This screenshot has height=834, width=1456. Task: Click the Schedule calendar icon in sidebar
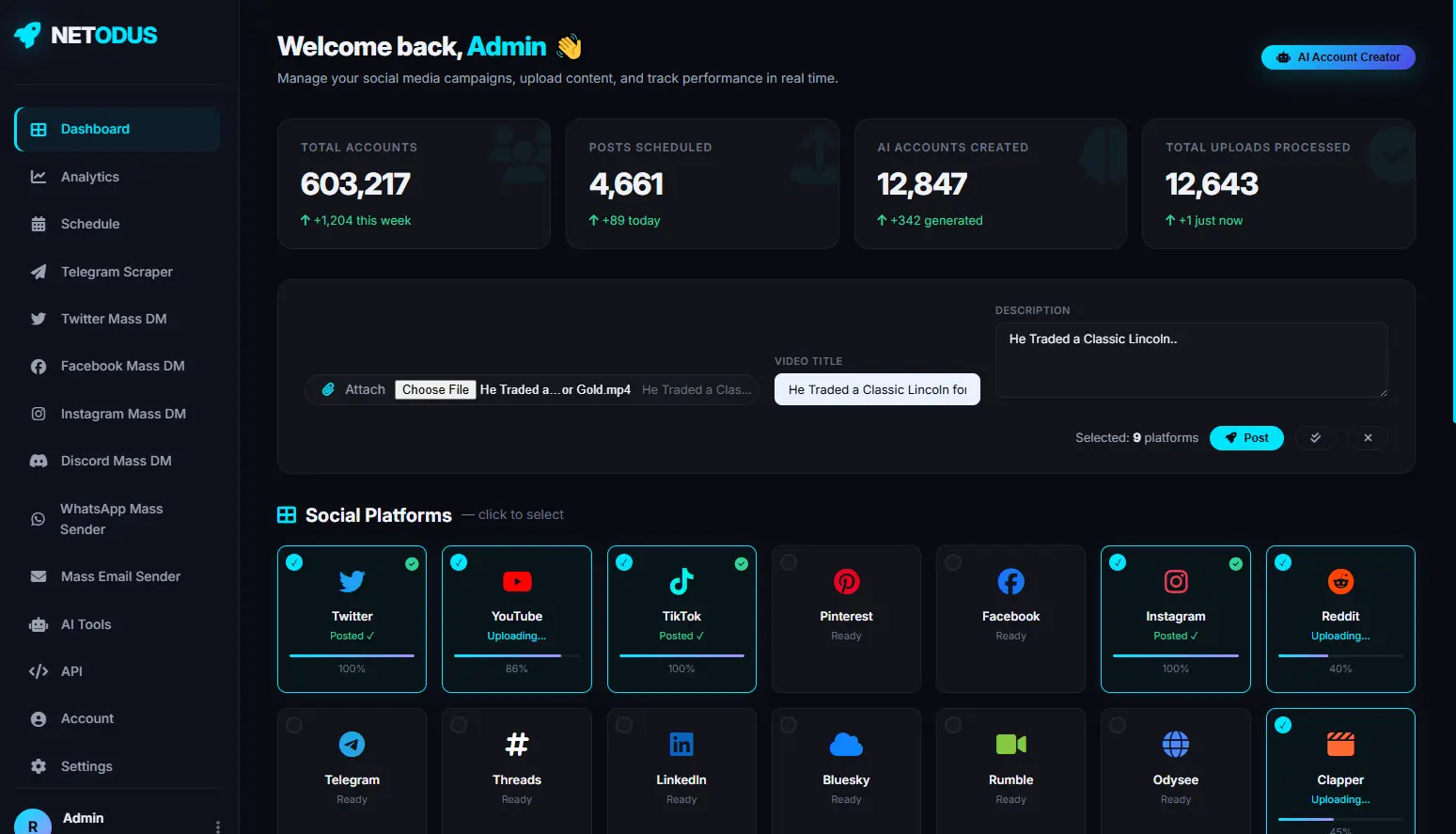point(39,224)
